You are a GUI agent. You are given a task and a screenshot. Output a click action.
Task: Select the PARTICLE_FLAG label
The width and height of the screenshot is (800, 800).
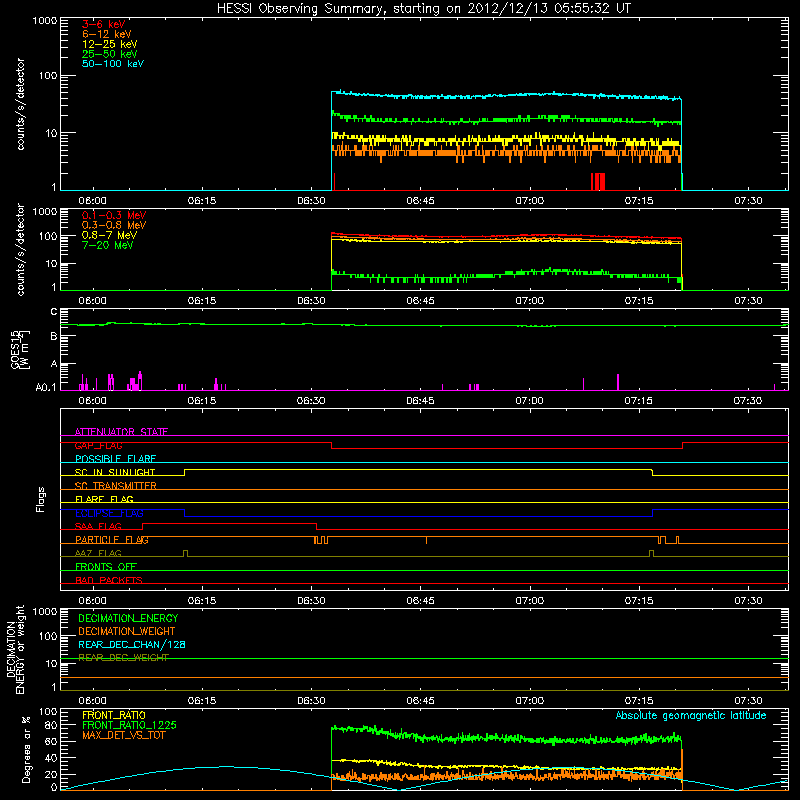tap(112, 539)
